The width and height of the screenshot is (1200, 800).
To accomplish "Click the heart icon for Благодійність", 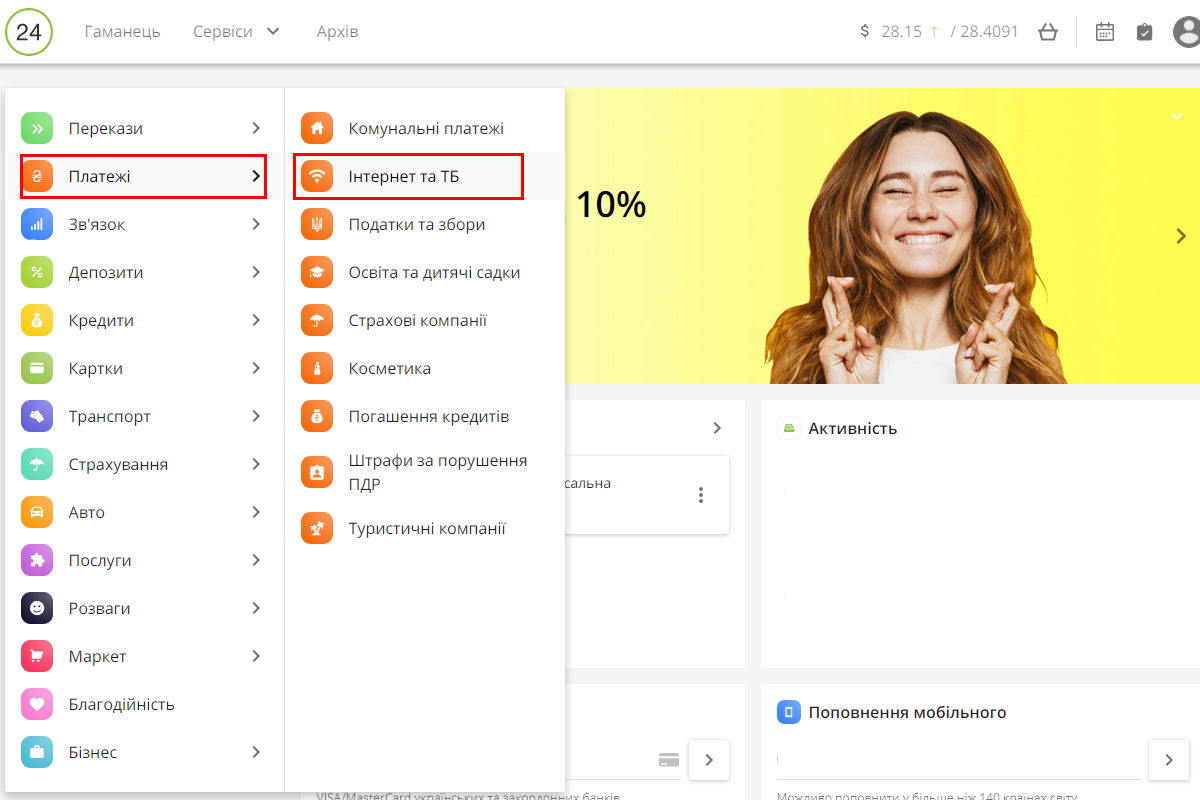I will 37,704.
